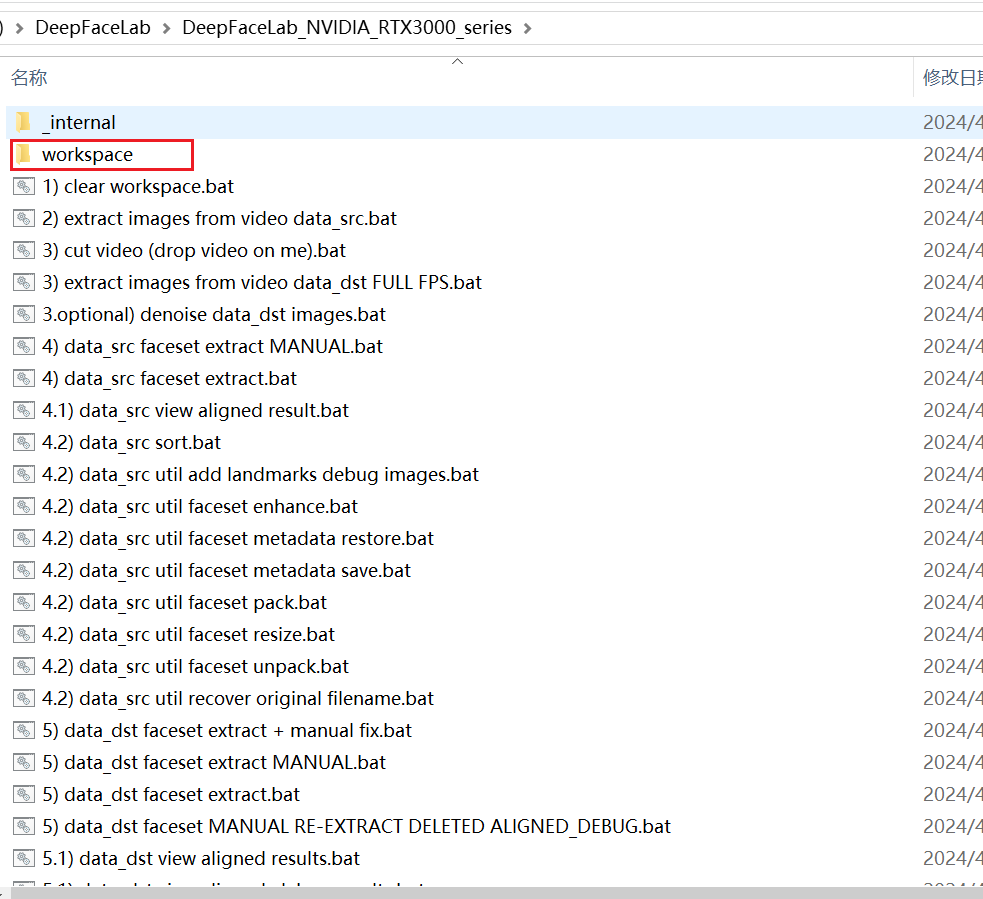983x899 pixels.
Task: Select '4.1) data_src view aligned result.bat'
Action: (x=195, y=410)
